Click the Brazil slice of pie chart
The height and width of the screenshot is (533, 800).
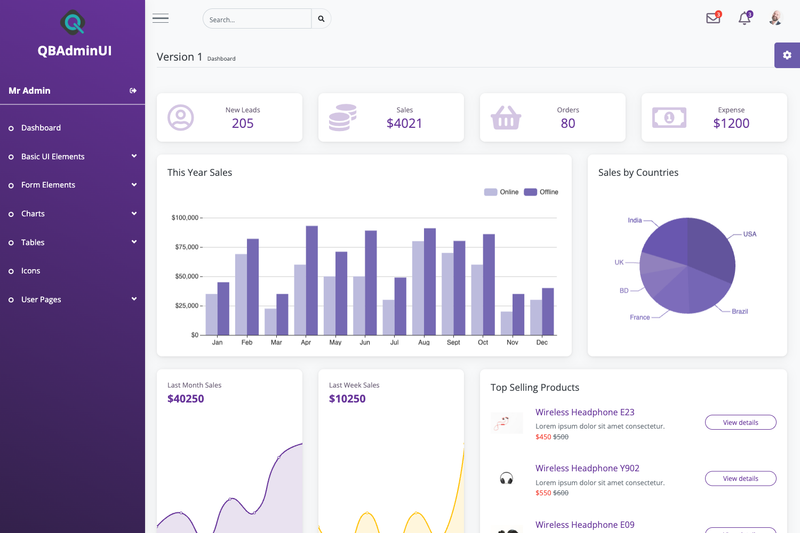(x=707, y=290)
